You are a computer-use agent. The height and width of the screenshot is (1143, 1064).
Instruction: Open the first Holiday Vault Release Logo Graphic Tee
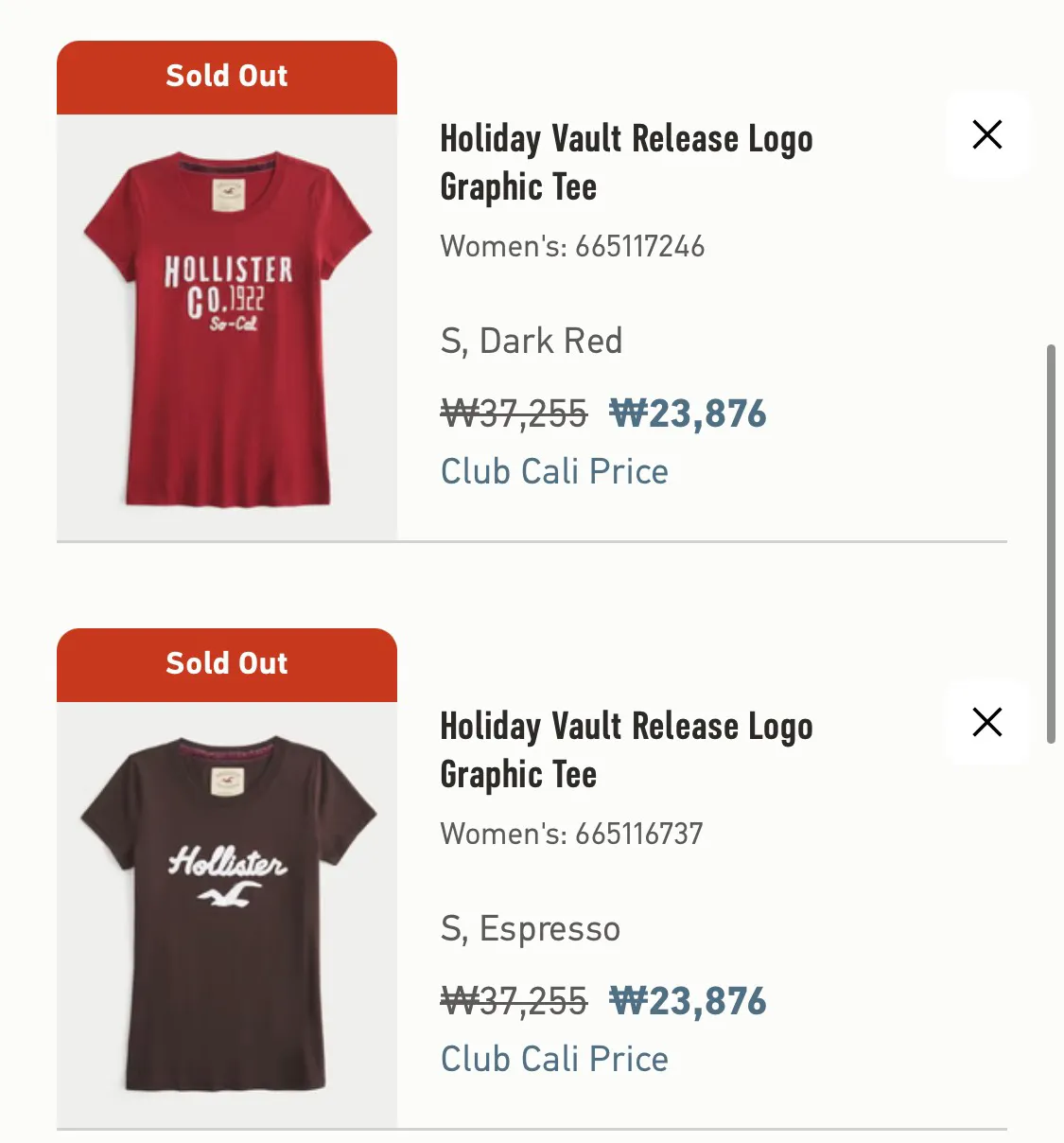point(626,161)
